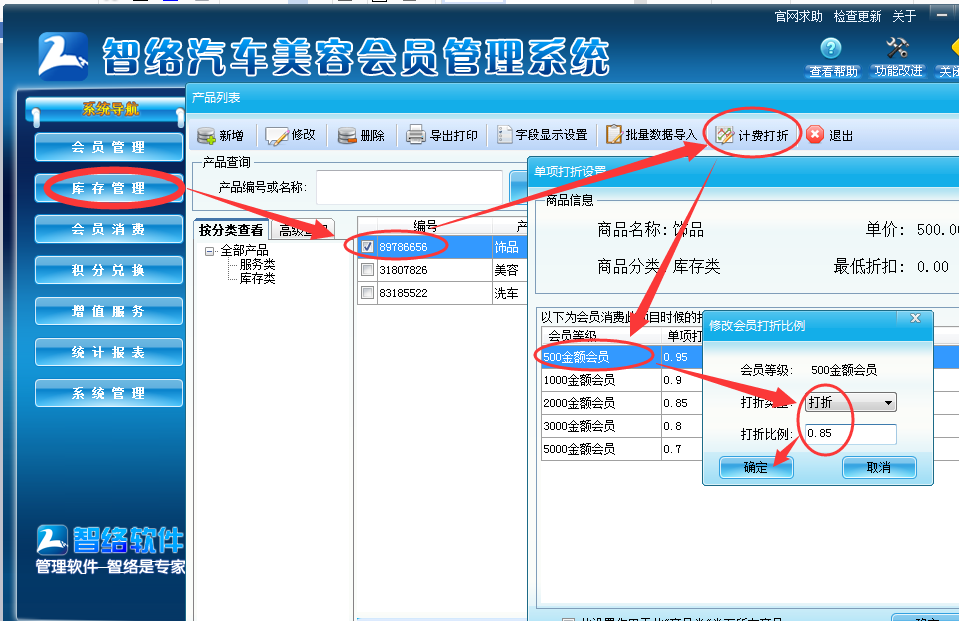Uncheck the box for product 89786656
The width and height of the screenshot is (959, 621).
pos(368,247)
